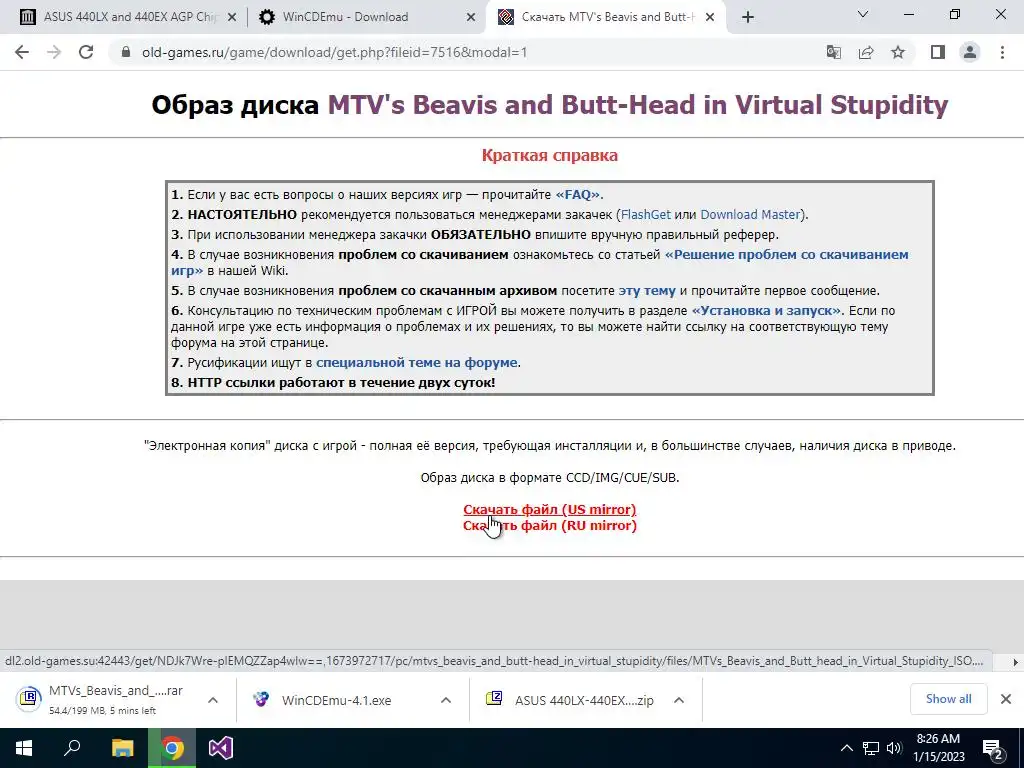Screen dimensions: 1024x768
Task: Expand options for WinCDEmu-4.1.exe download
Action: tap(446, 700)
